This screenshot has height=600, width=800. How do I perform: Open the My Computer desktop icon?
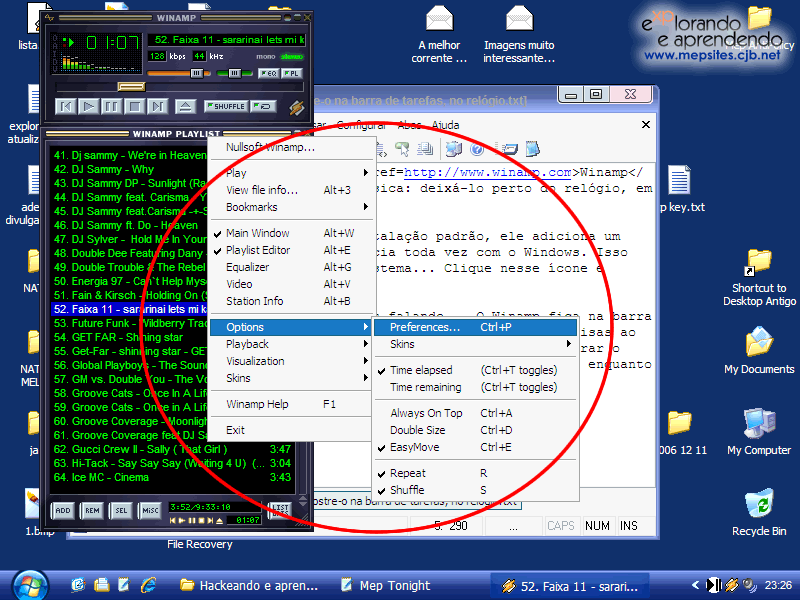[x=759, y=432]
